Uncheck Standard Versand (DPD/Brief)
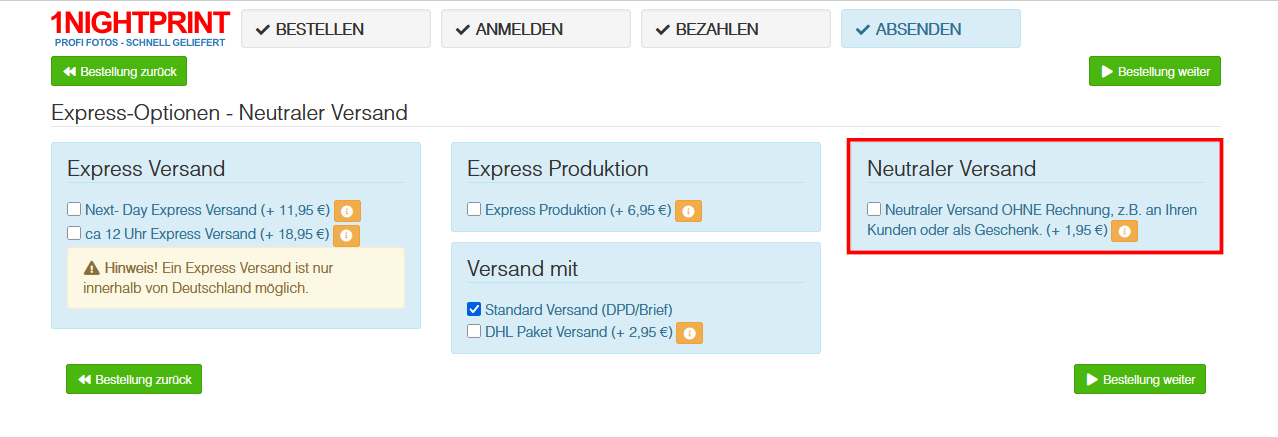This screenshot has height=437, width=1278. (x=474, y=310)
